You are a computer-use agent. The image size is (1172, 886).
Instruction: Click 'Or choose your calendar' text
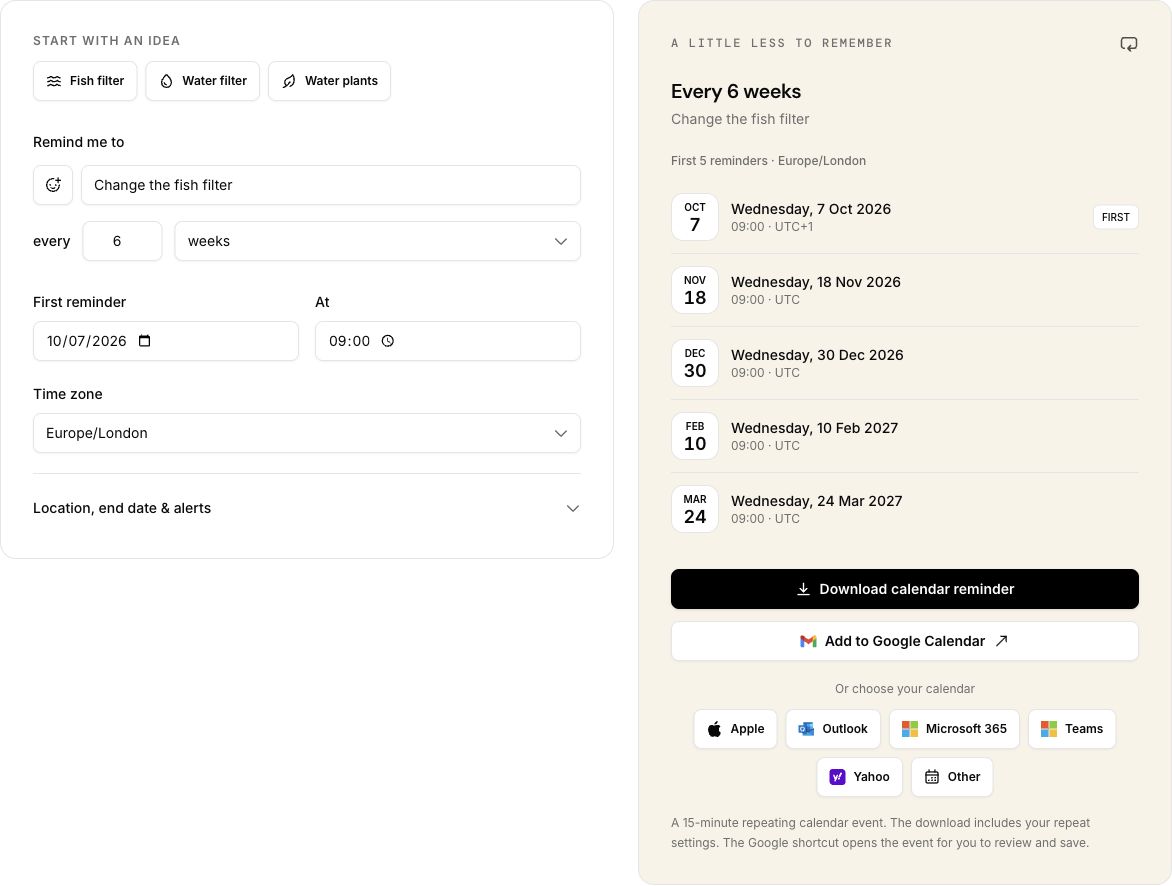[904, 689]
